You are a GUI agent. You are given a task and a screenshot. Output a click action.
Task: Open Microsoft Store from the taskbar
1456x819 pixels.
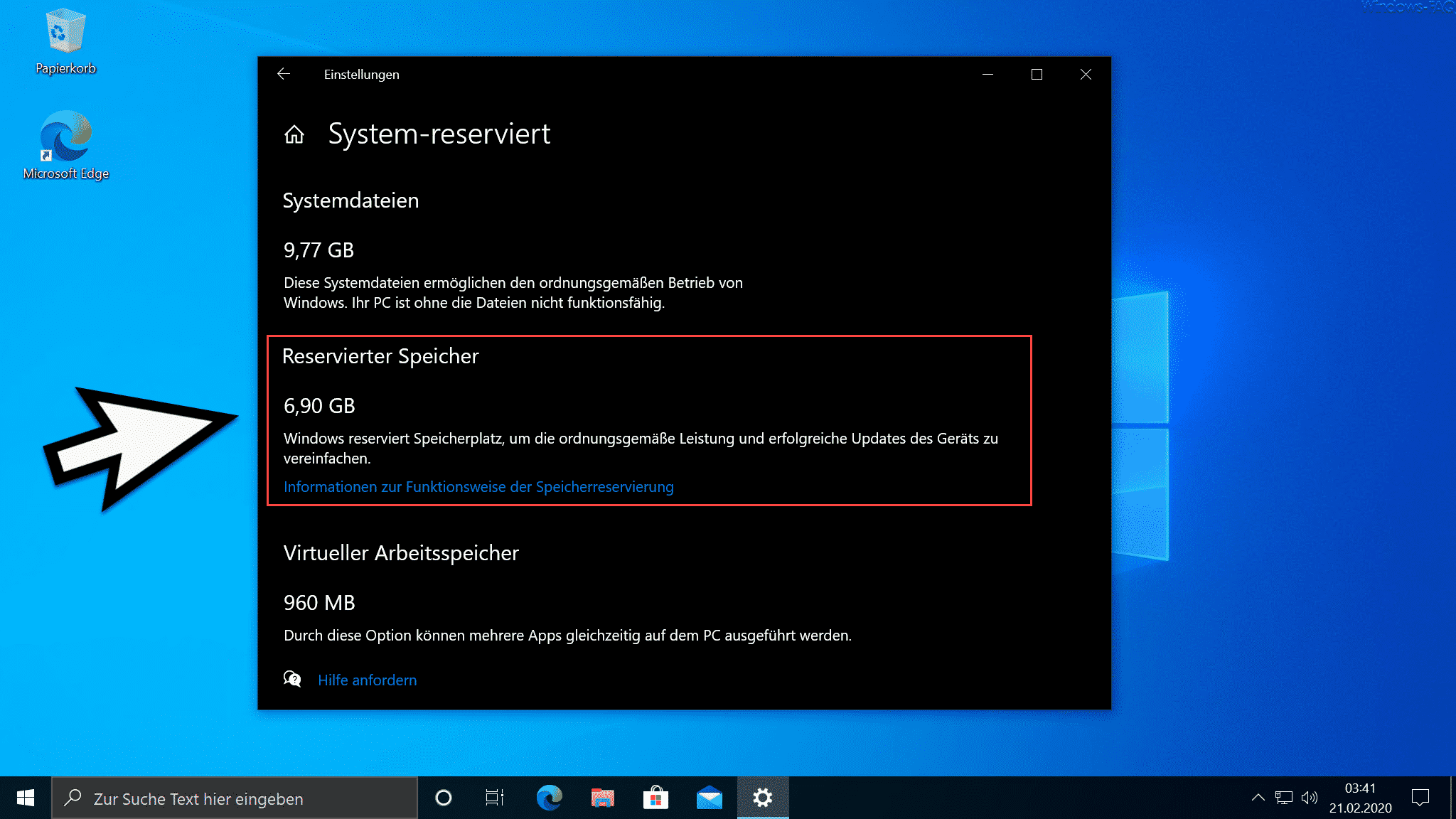(655, 798)
